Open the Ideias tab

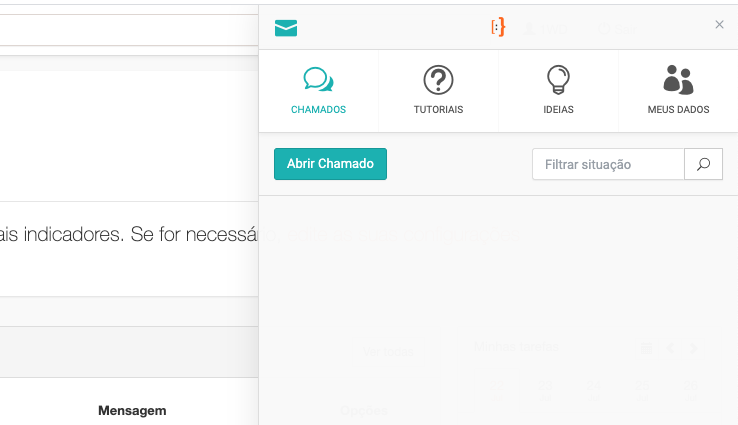pos(558,91)
